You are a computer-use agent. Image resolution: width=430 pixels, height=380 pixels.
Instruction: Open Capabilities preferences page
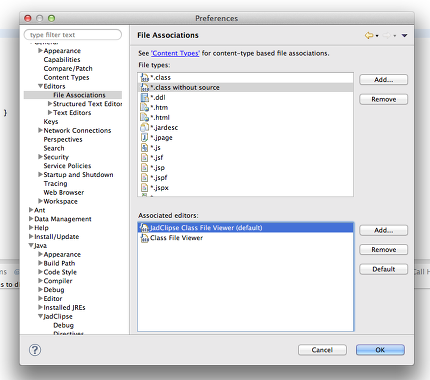(62, 60)
